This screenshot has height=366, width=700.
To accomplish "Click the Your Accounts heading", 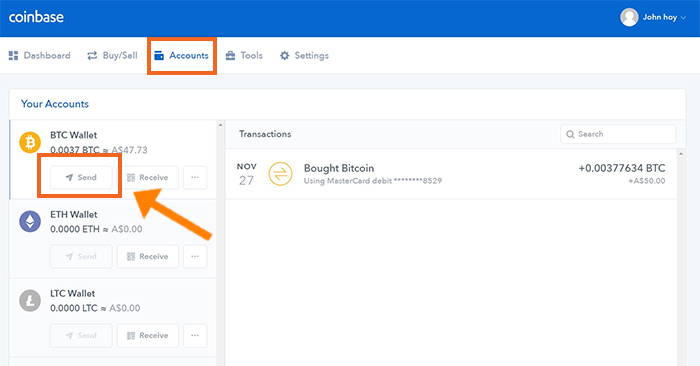I will 55,104.
